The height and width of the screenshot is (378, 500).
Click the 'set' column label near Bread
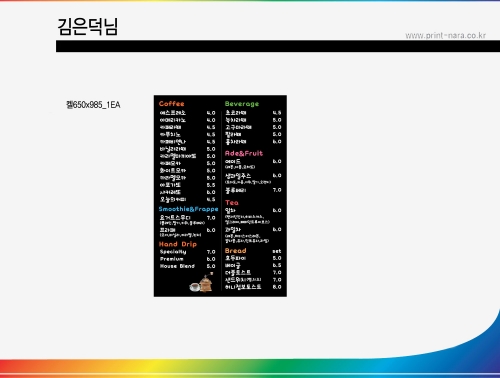click(x=277, y=251)
